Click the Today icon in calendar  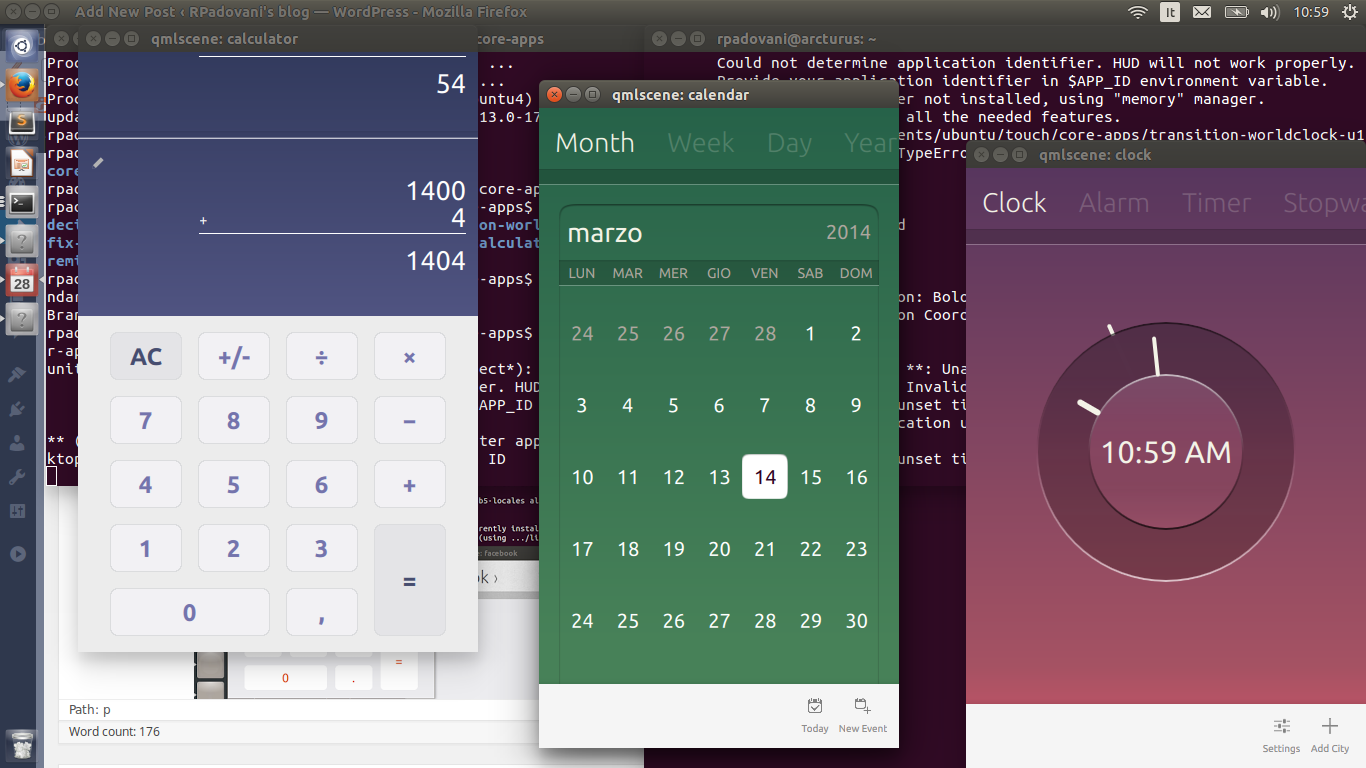815,707
